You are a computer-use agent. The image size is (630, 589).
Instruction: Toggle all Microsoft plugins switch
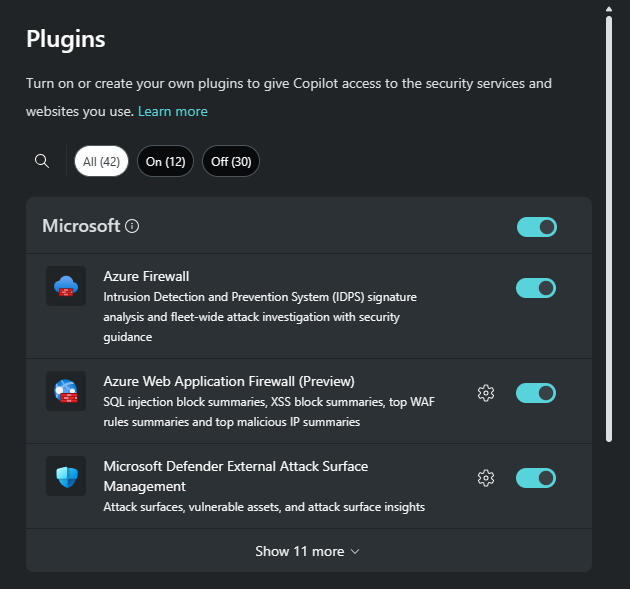click(x=537, y=227)
